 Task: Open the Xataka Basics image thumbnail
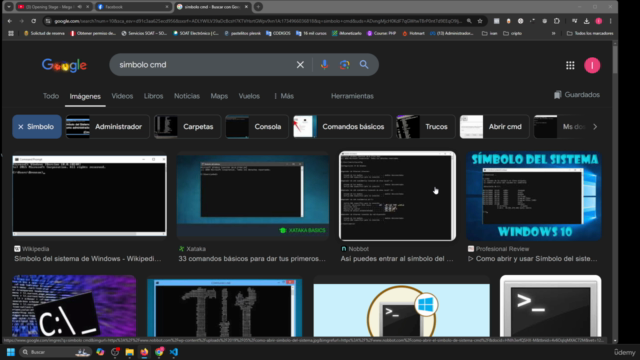coord(253,196)
